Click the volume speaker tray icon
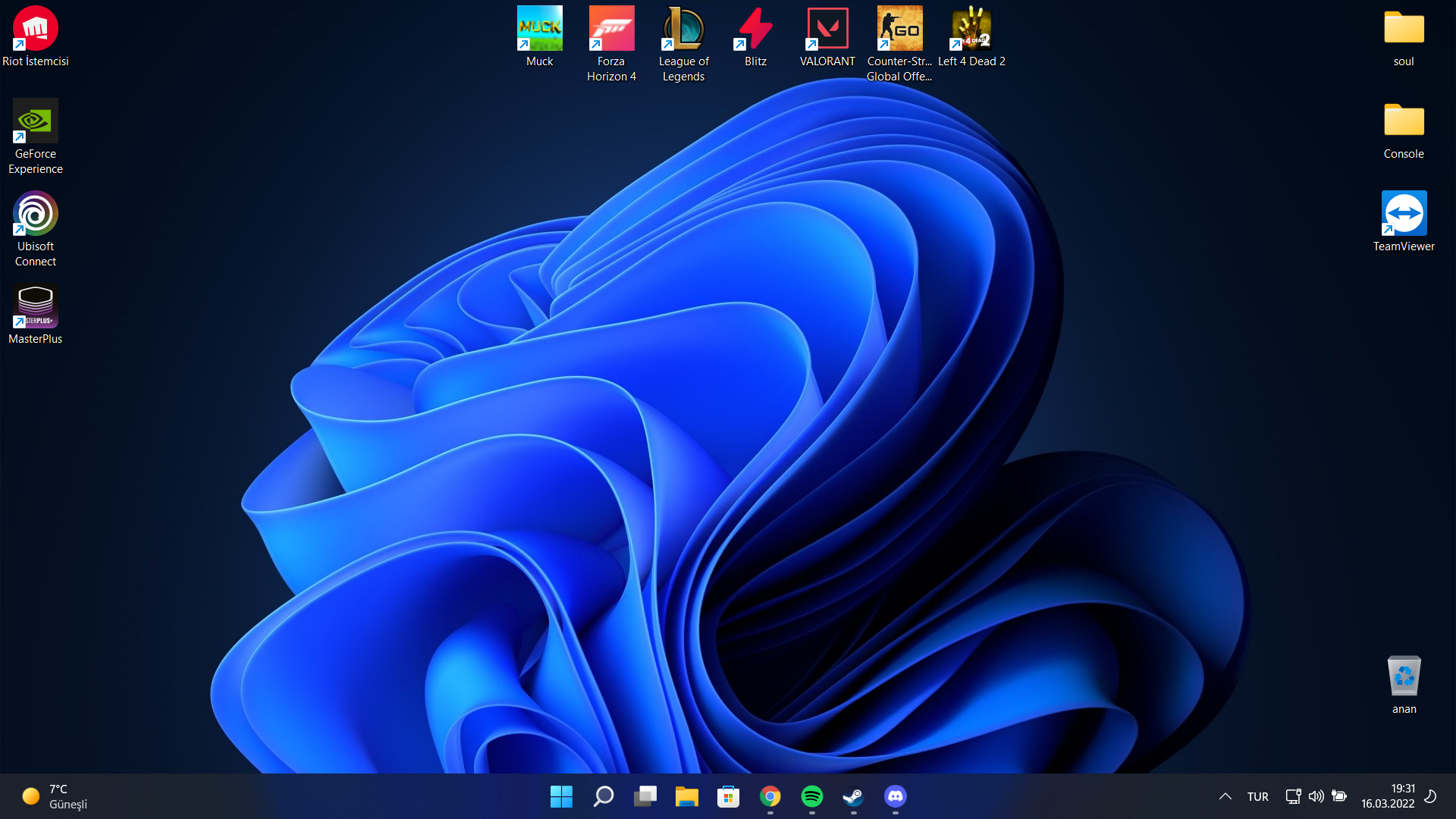This screenshot has width=1456, height=819. pos(1316,796)
